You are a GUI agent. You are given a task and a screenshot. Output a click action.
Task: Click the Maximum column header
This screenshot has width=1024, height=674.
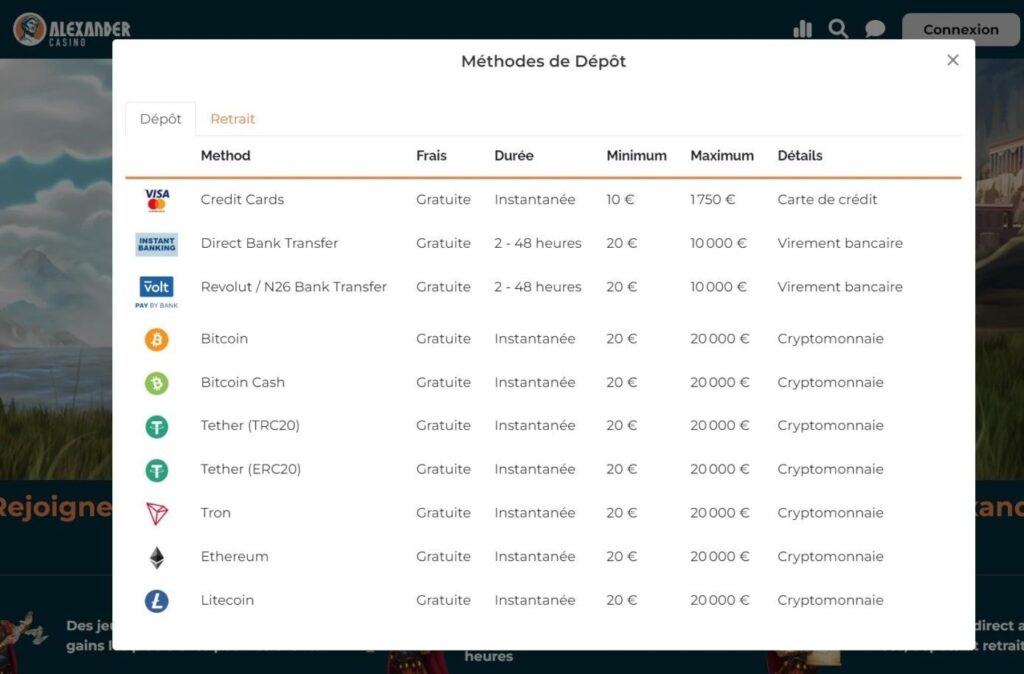722,155
